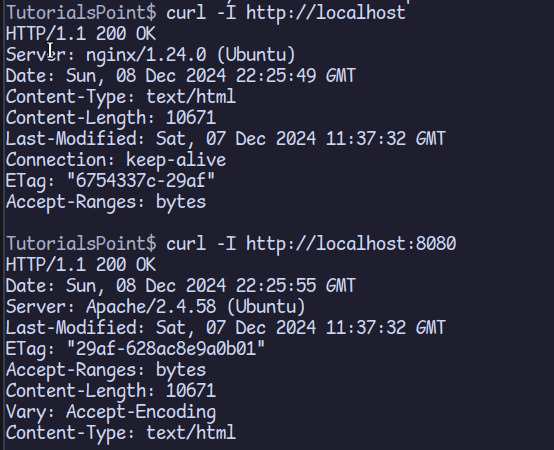Click the second Content-Length: 10671 line
554x450 pixels.
pos(111,391)
